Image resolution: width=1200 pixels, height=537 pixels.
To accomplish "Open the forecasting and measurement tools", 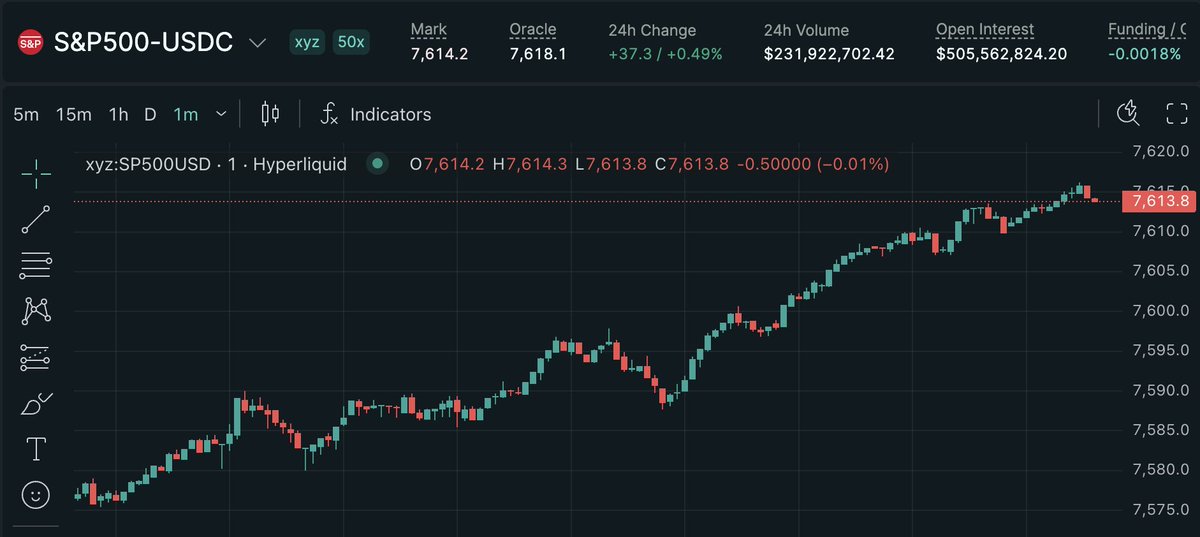I will [36, 357].
